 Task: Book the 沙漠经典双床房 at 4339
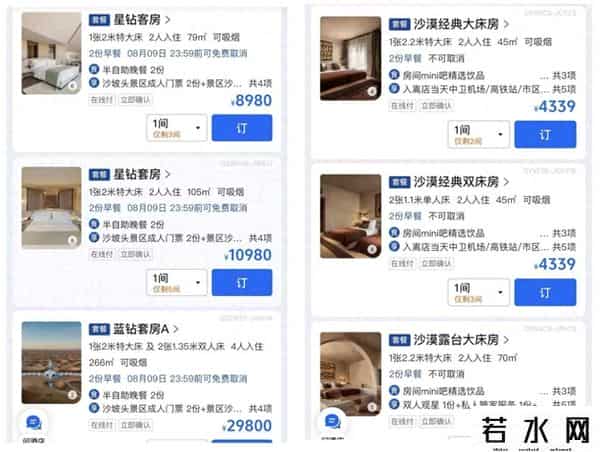(545, 292)
